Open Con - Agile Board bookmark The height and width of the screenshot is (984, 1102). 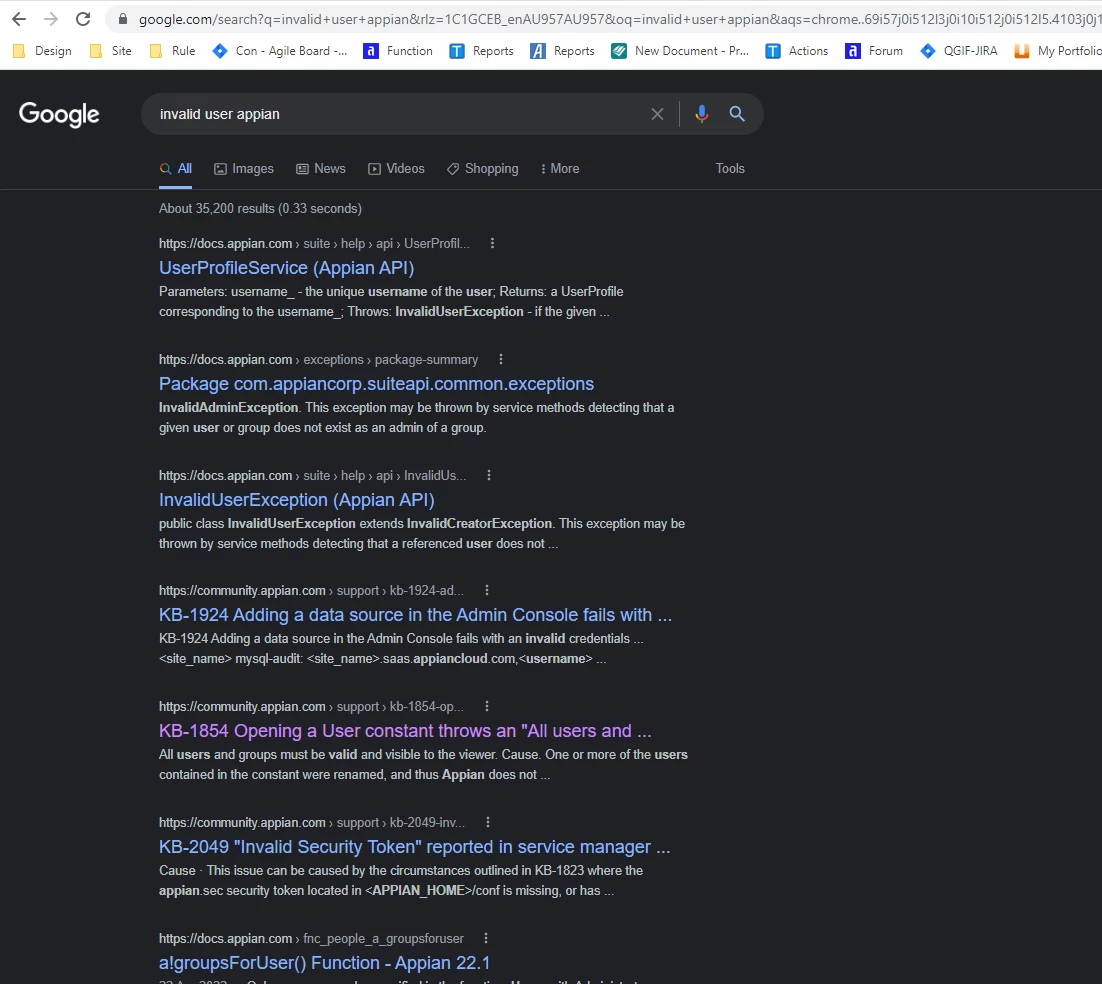(280, 51)
